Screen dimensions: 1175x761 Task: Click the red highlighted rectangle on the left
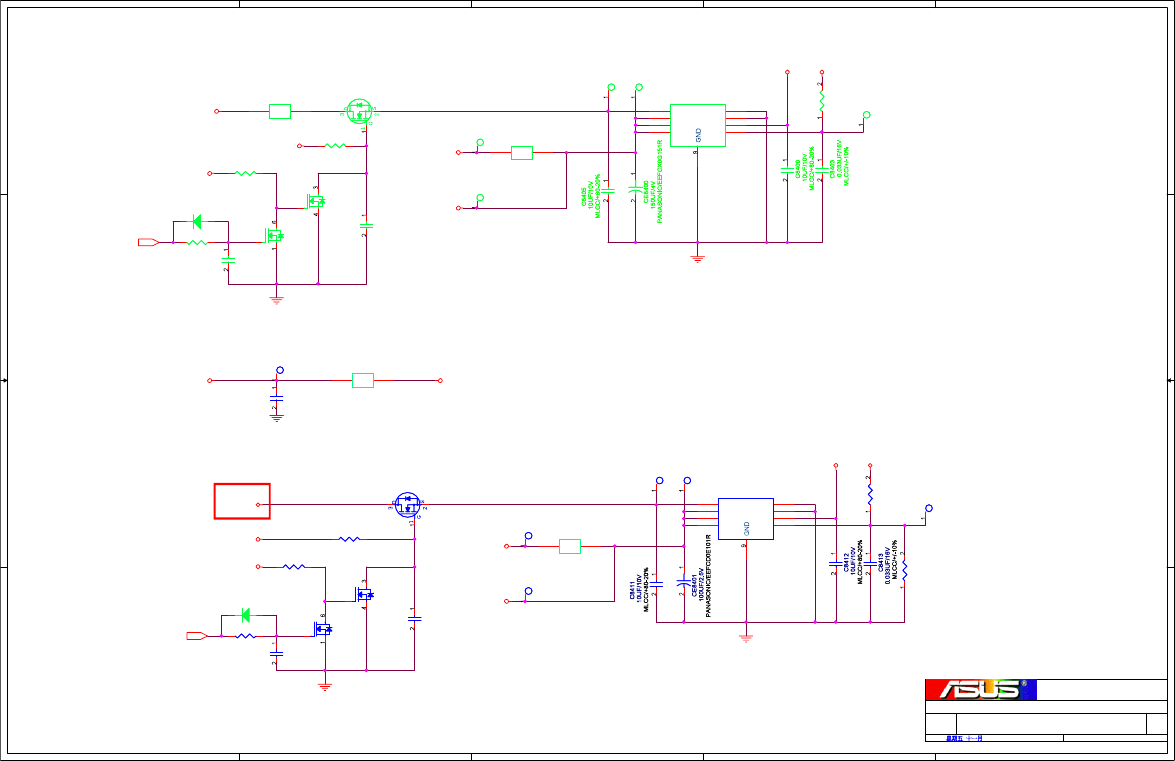[242, 501]
